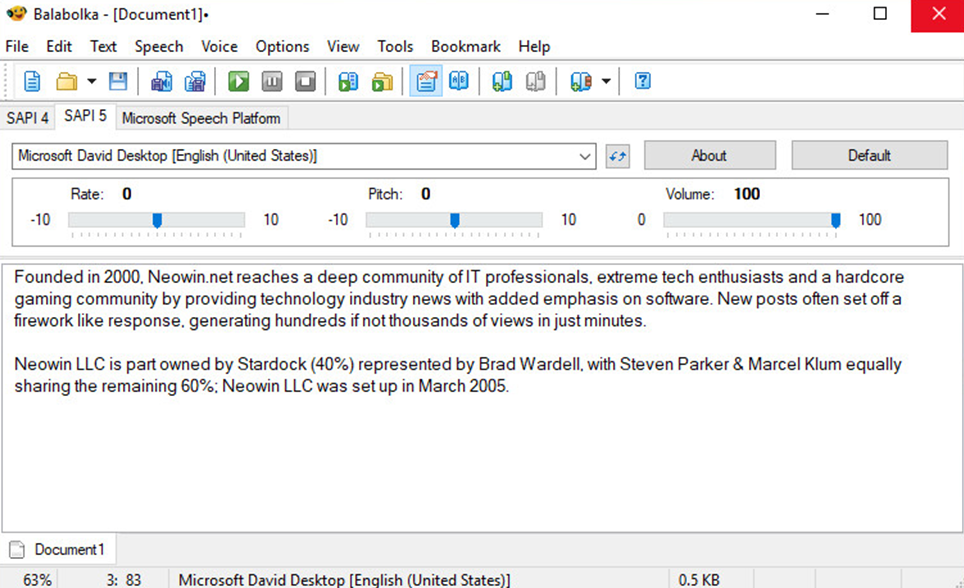Image resolution: width=964 pixels, height=588 pixels.
Task: Open the View menu
Action: coord(343,47)
